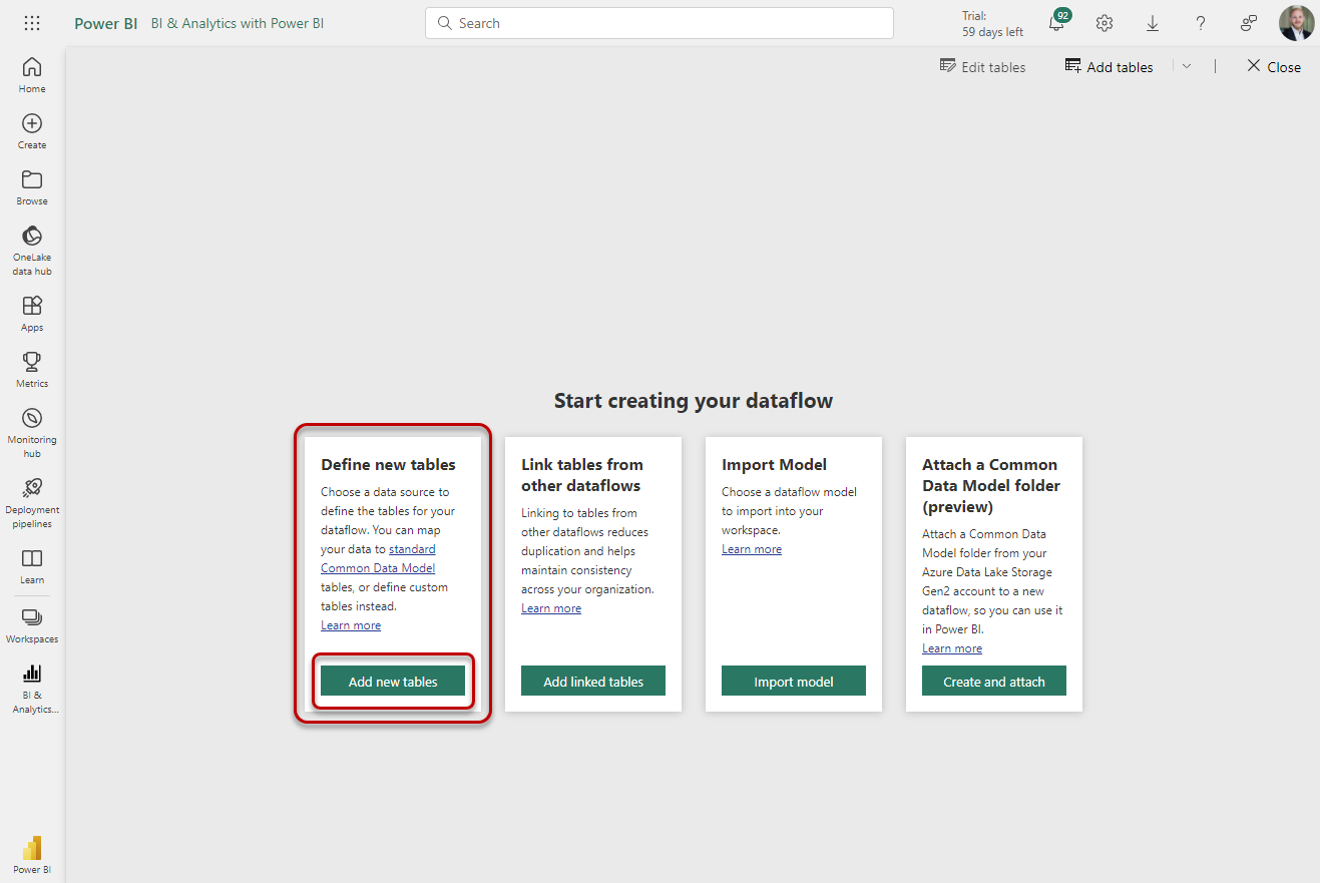The image size is (1320, 883).
Task: Open Apps in the sidebar
Action: pos(32,313)
